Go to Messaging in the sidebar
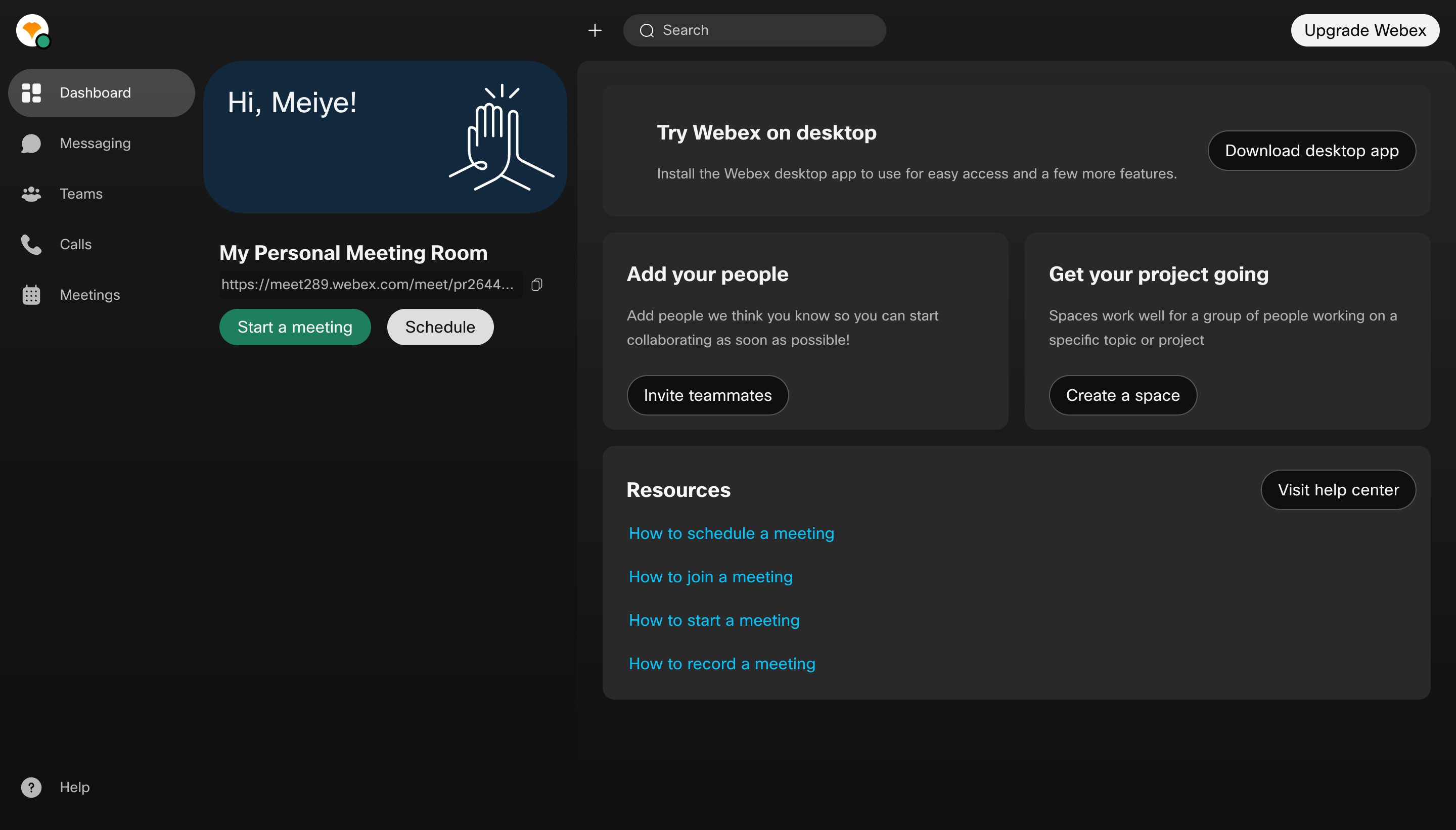1456x830 pixels. tap(102, 144)
